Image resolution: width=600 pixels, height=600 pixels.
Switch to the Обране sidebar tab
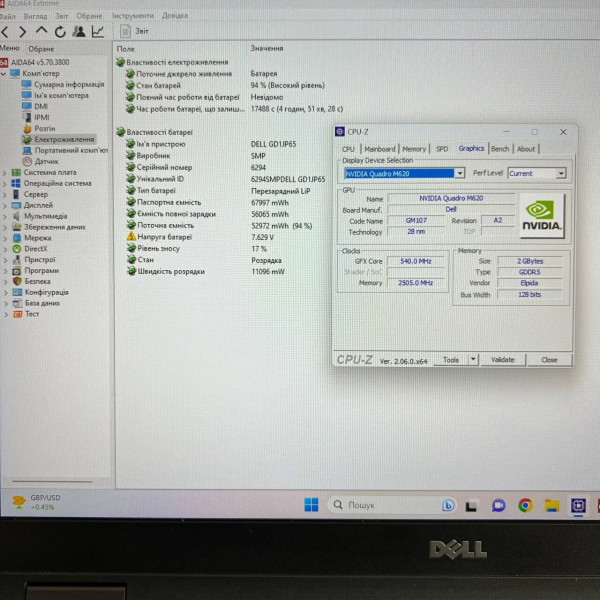(x=41, y=49)
